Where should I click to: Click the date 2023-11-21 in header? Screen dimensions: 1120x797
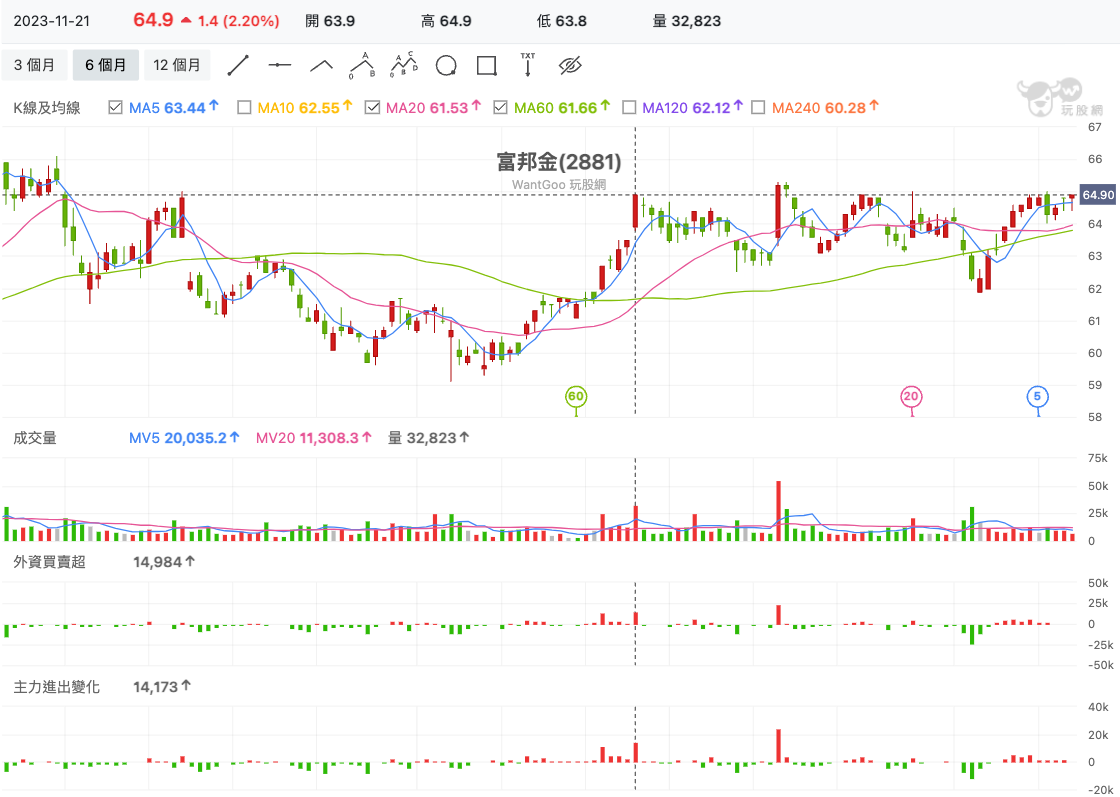click(52, 21)
